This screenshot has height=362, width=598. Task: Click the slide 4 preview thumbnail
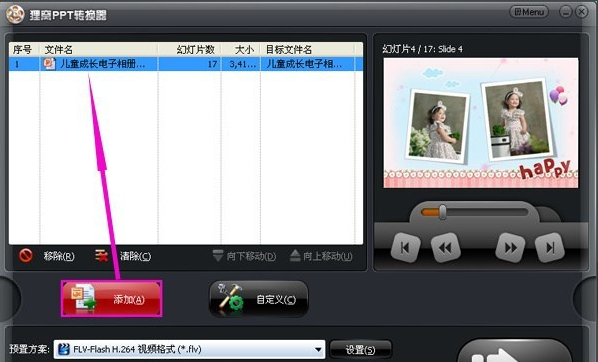pos(481,123)
